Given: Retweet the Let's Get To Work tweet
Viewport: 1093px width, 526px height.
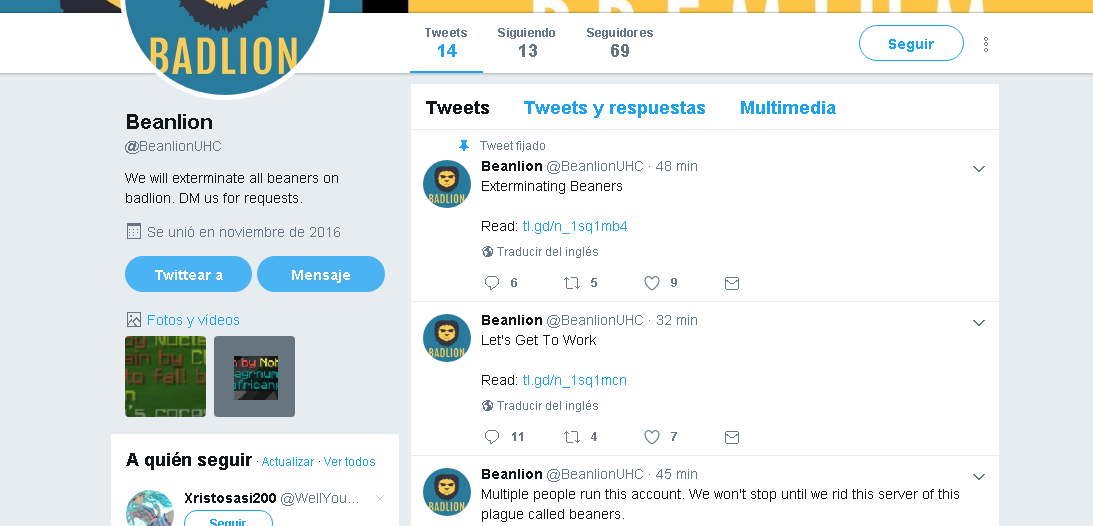Looking at the screenshot, I should pos(572,437).
